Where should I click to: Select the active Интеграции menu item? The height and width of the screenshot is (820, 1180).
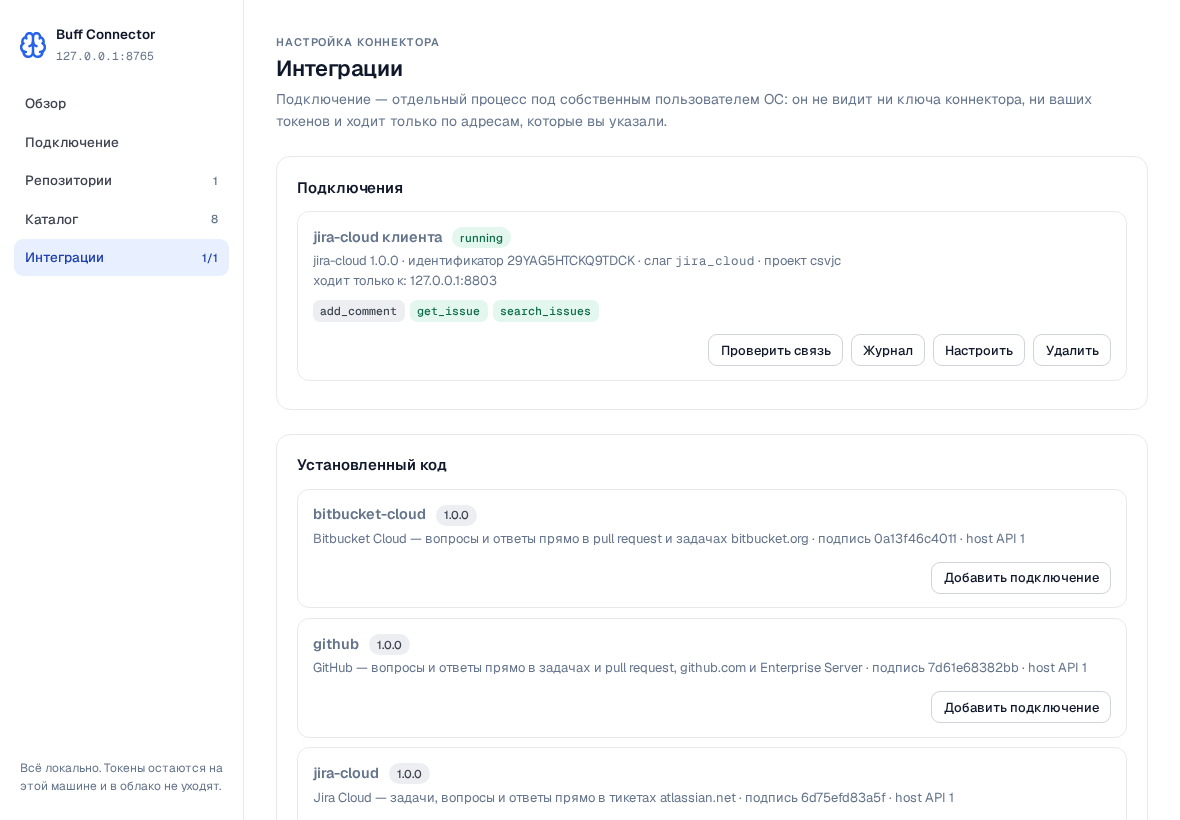(x=121, y=257)
